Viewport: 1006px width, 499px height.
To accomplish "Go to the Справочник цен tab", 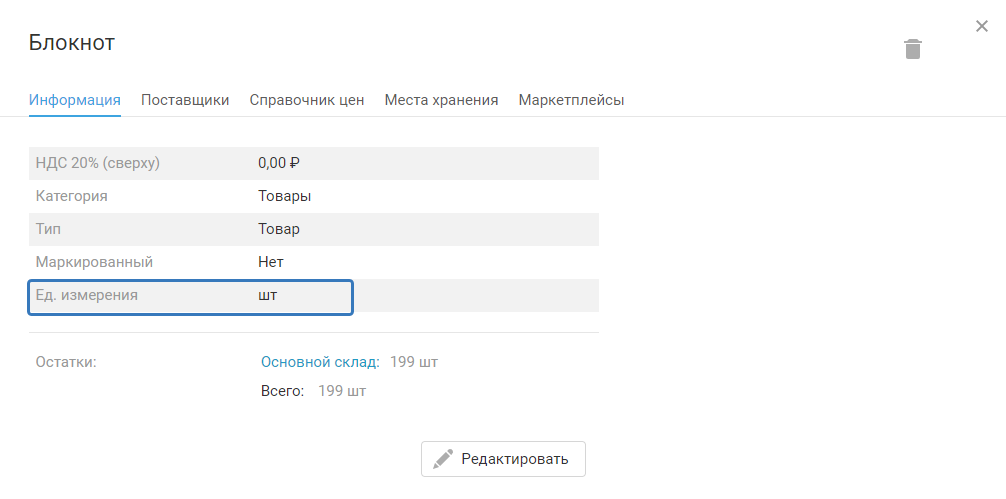I will coord(307,100).
